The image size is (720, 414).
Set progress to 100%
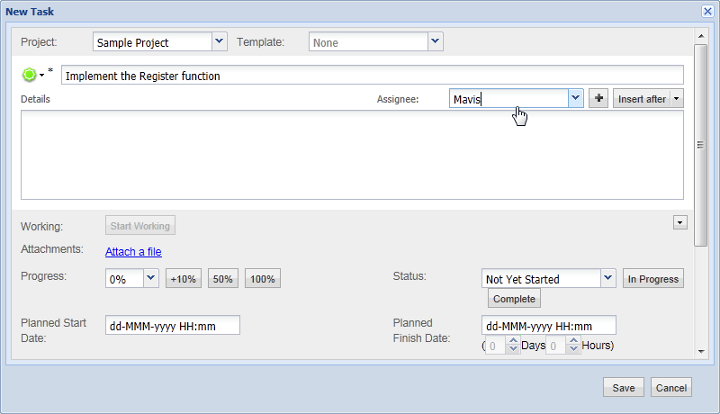tap(263, 279)
